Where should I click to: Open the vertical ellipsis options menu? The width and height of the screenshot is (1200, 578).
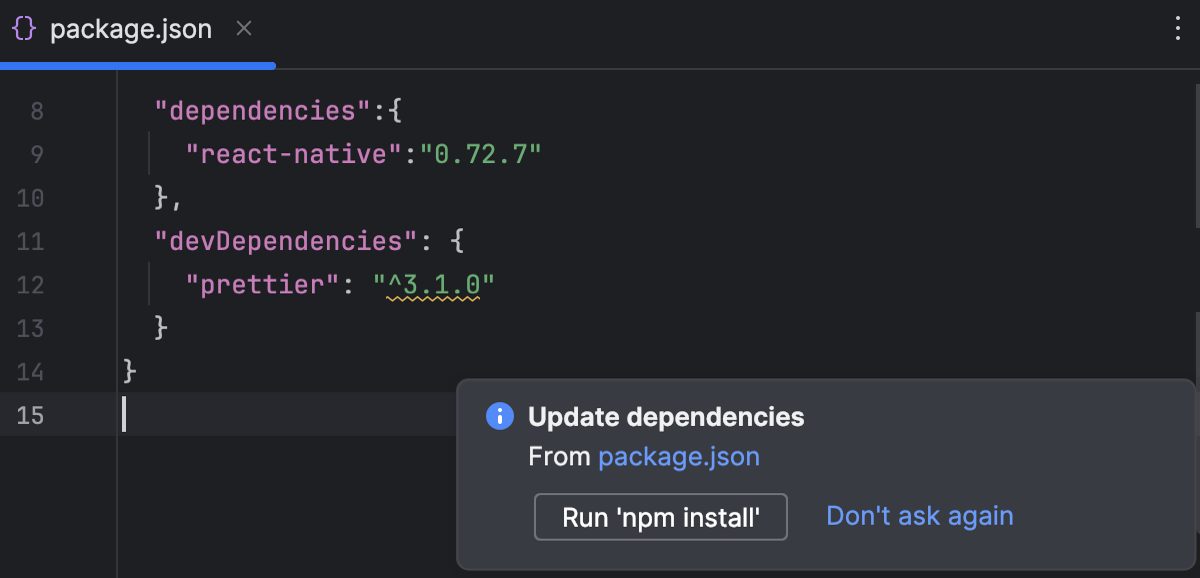coord(1177,29)
